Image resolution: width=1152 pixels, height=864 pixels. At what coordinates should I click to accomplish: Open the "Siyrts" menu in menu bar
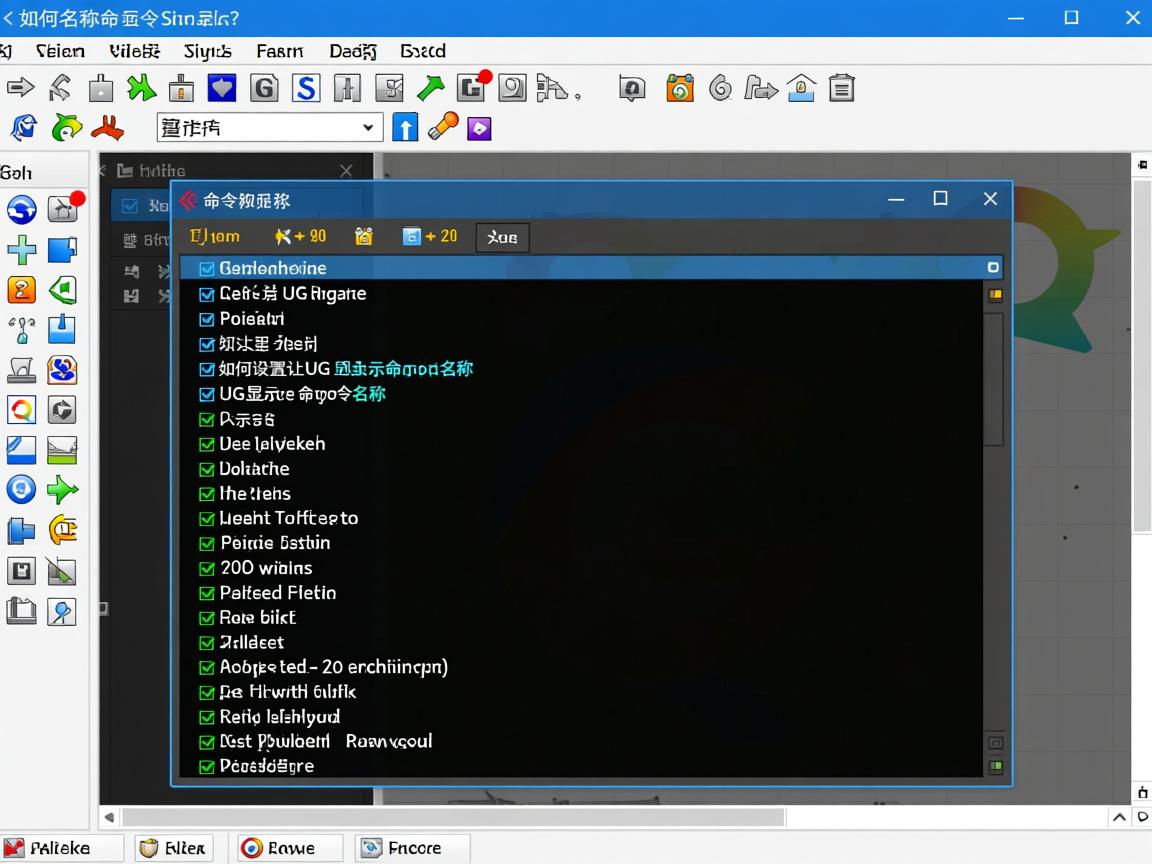pyautogui.click(x=207, y=51)
